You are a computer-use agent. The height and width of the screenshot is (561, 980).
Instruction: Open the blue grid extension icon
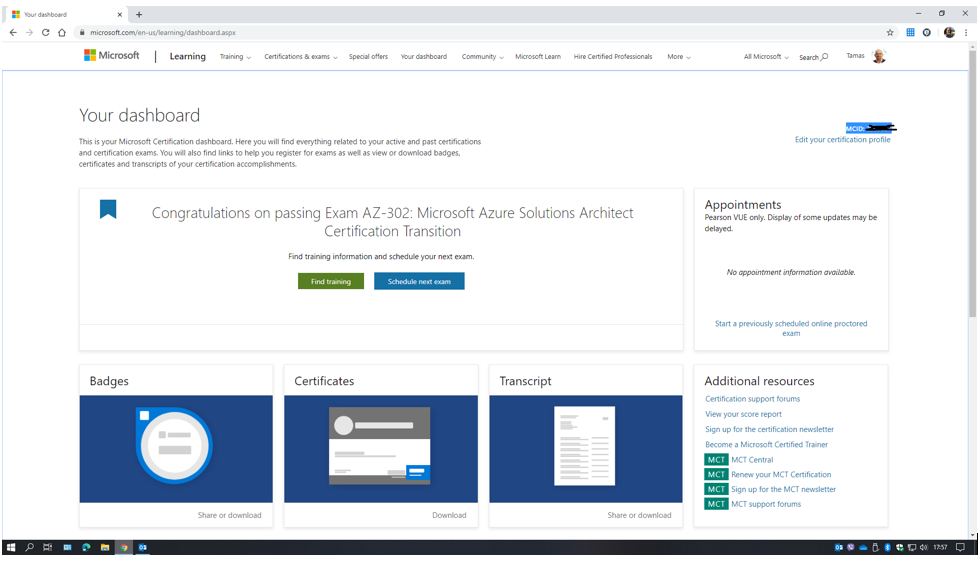[x=911, y=32]
